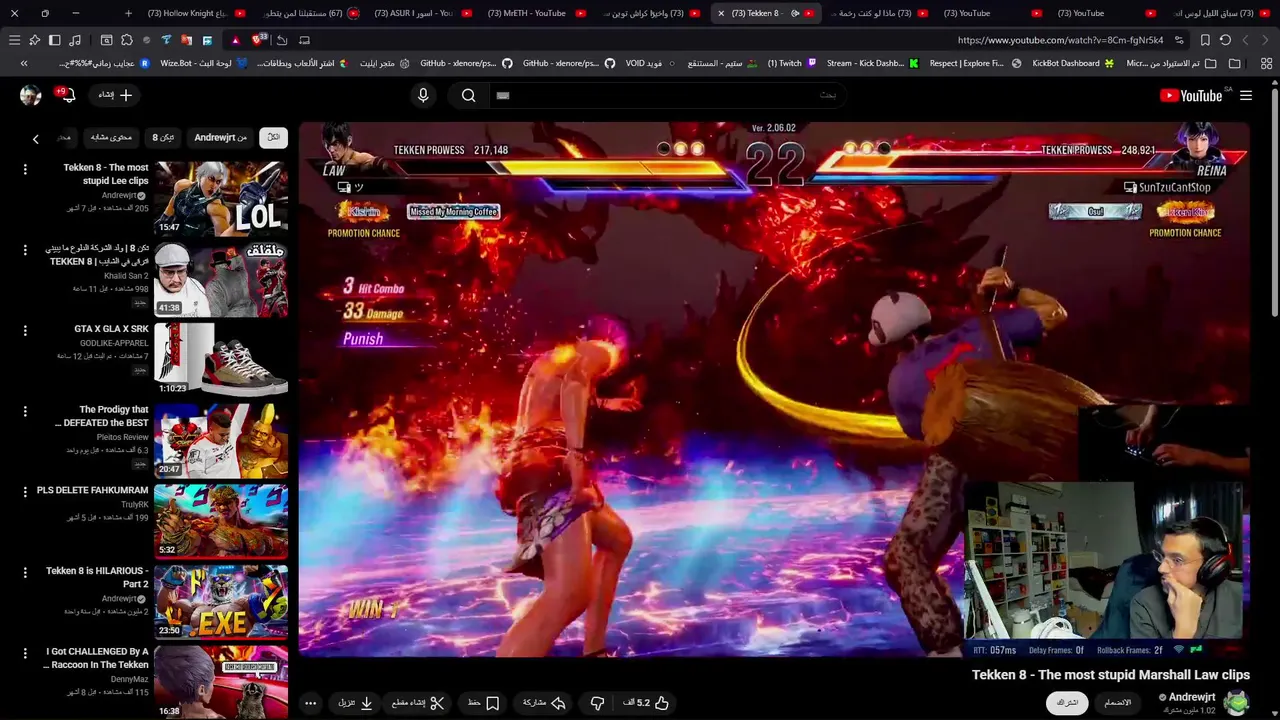The image size is (1280, 720).
Task: Open the GTA X GLA X SRK thumbnail
Action: [221, 359]
